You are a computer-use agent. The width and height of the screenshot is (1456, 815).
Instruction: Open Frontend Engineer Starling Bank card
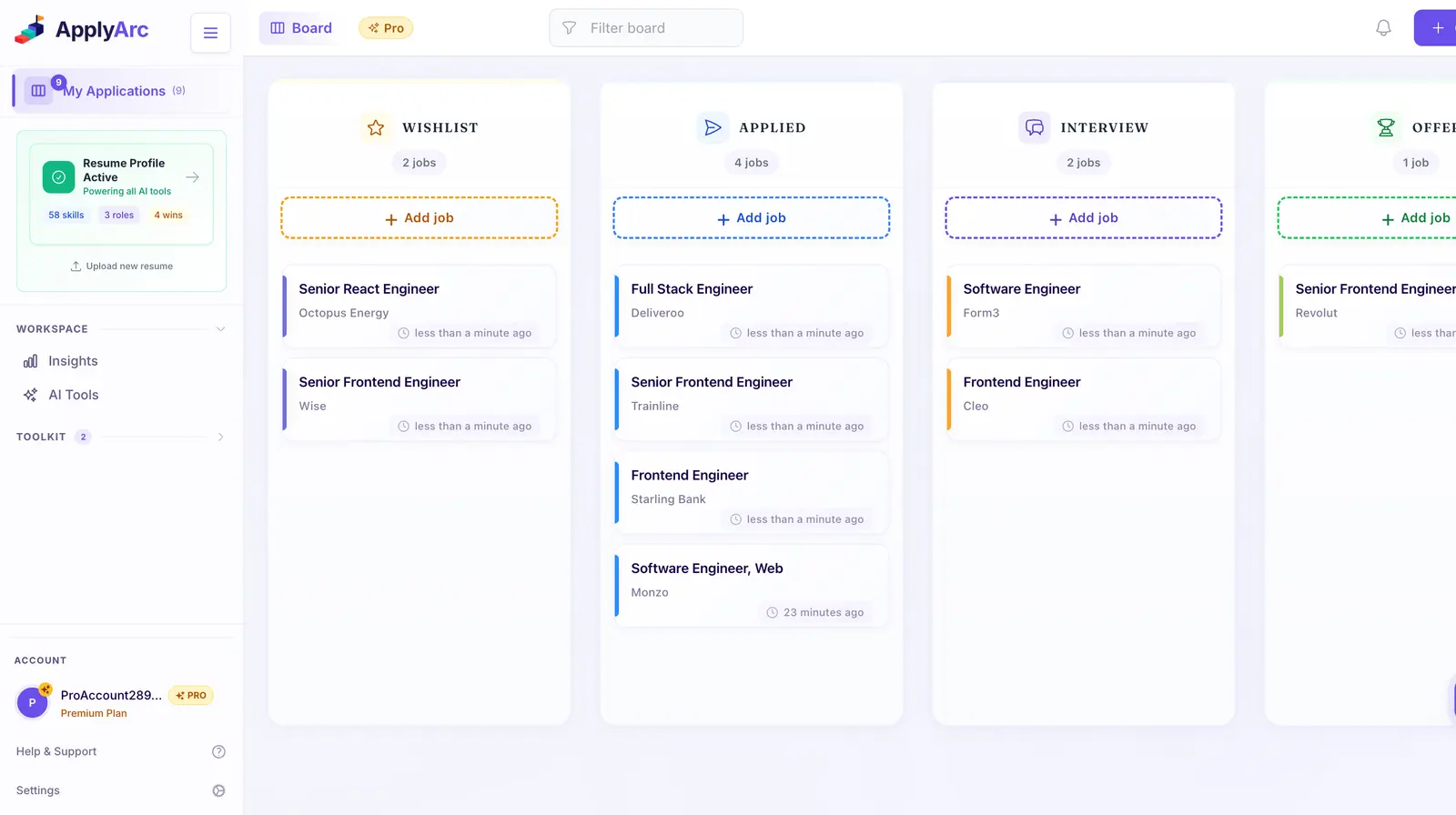pyautogui.click(x=752, y=493)
